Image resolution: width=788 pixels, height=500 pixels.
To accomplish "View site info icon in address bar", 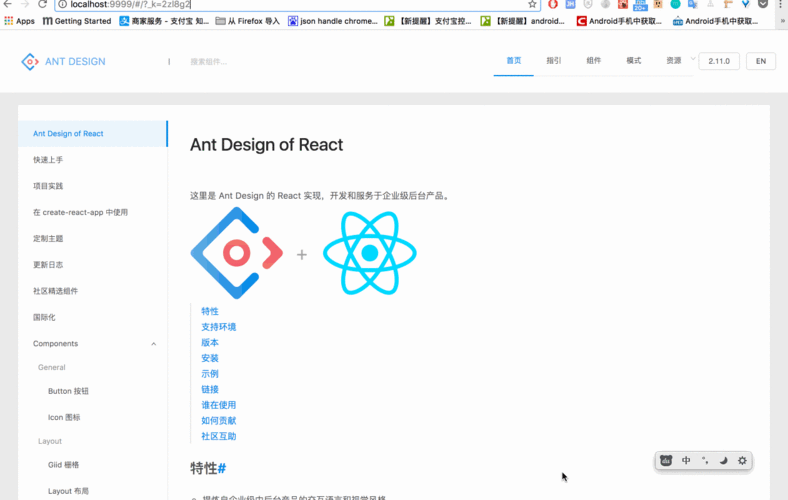I will tap(62, 5).
